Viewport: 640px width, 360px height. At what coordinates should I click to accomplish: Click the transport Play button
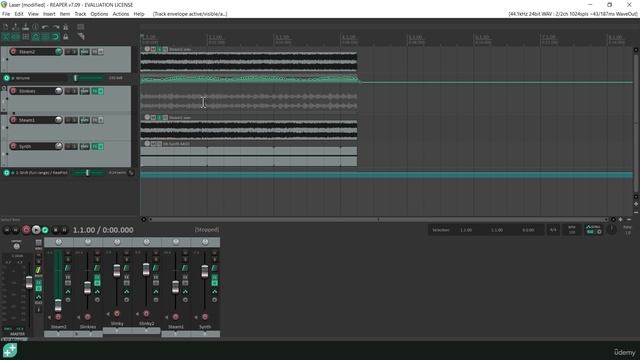tap(36, 230)
